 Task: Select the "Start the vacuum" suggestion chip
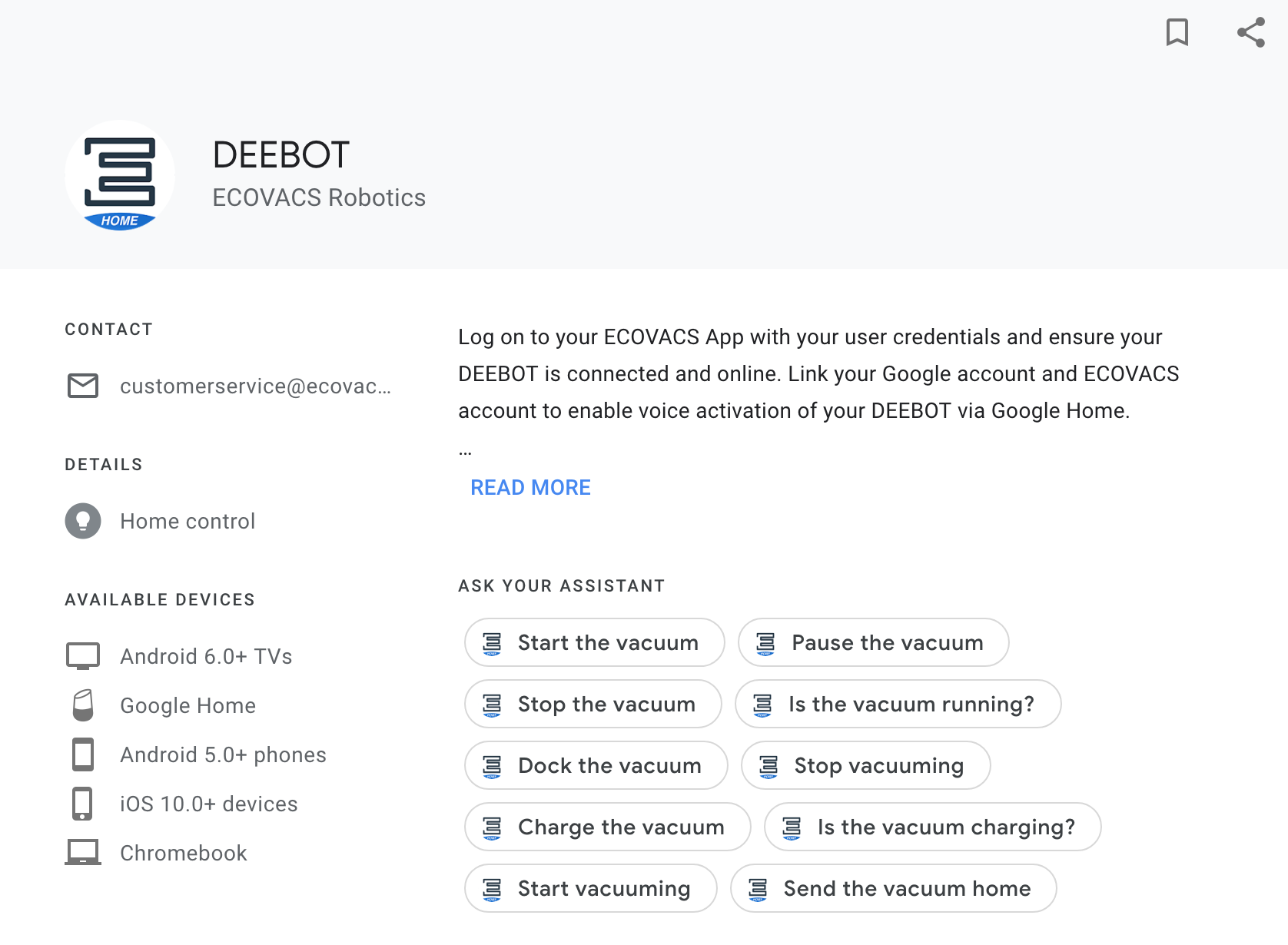595,642
